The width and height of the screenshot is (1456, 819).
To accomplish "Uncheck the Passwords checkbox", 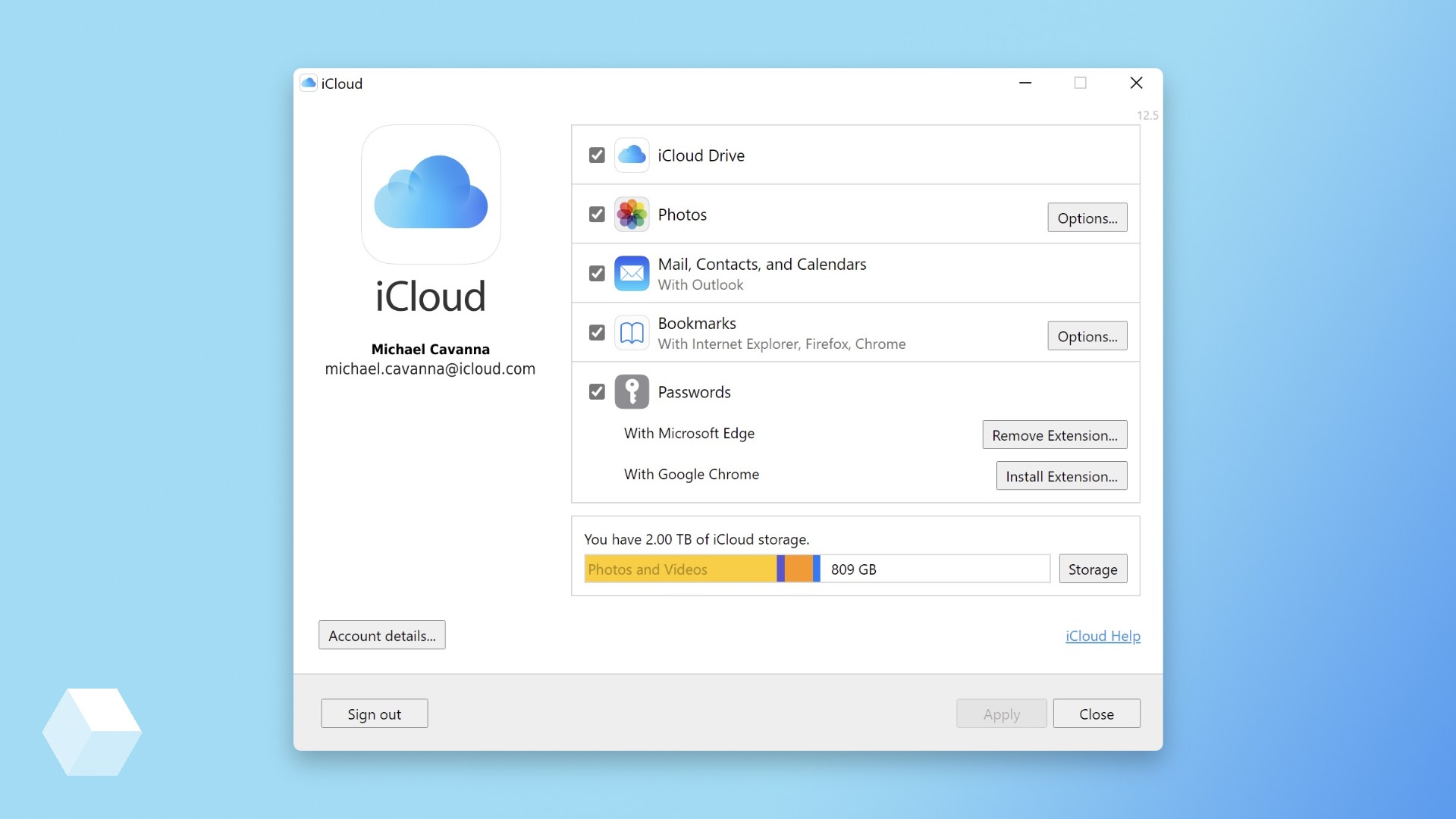I will point(597,392).
